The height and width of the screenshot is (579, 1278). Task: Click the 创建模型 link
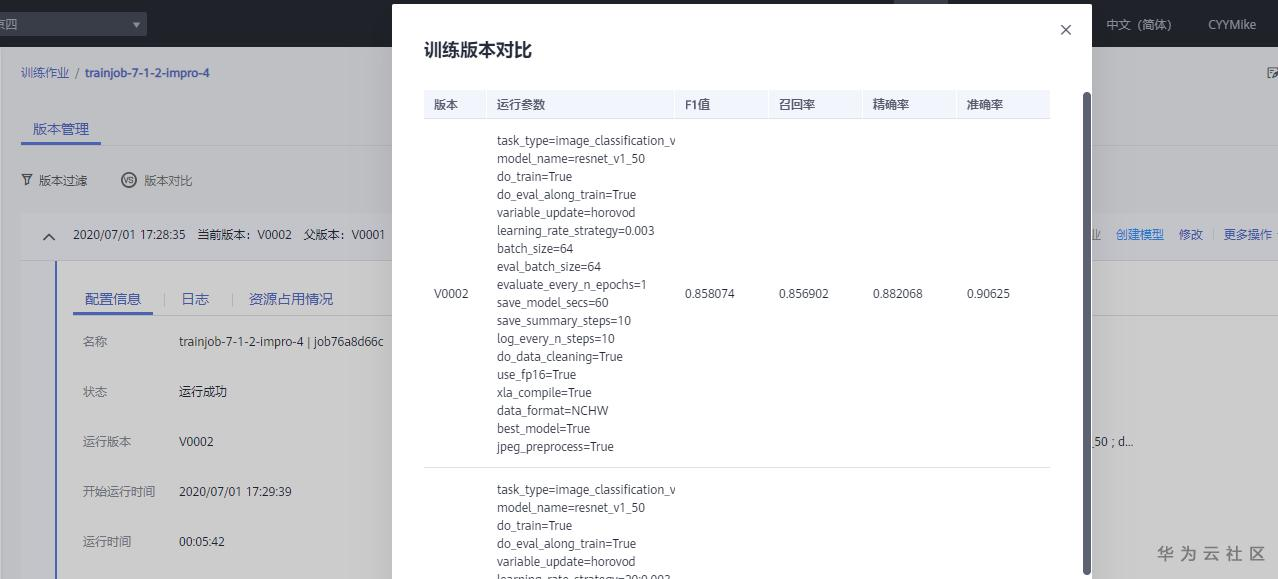point(1140,235)
